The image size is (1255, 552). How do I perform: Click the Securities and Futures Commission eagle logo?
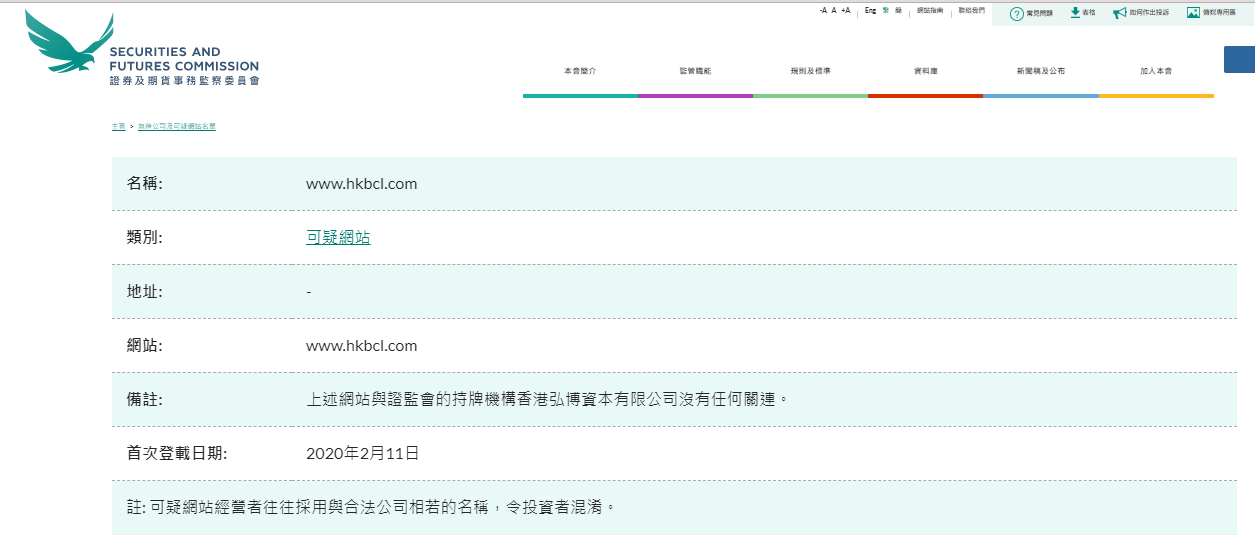70,42
